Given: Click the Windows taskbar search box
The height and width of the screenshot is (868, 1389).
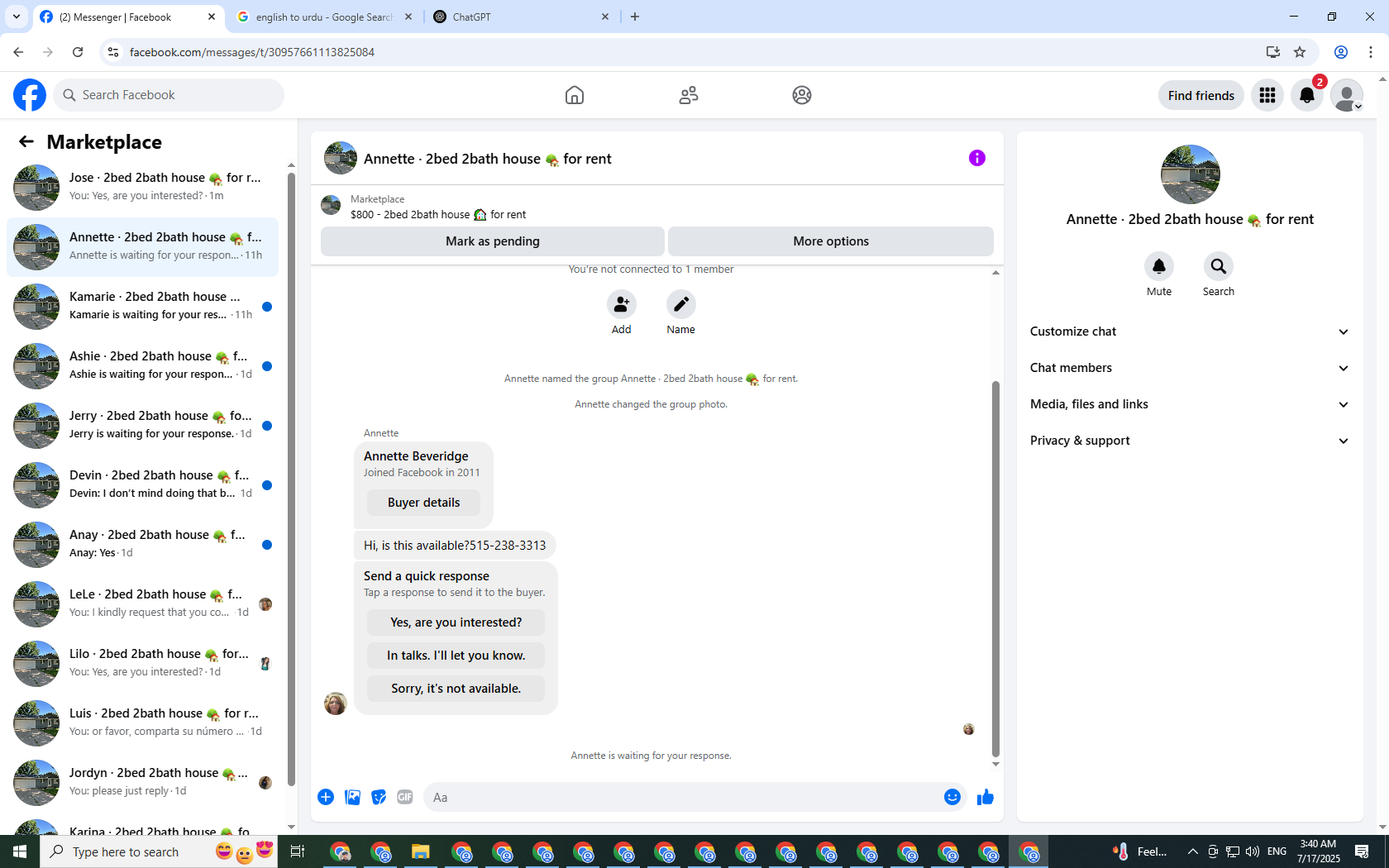Looking at the screenshot, I should tap(160, 851).
